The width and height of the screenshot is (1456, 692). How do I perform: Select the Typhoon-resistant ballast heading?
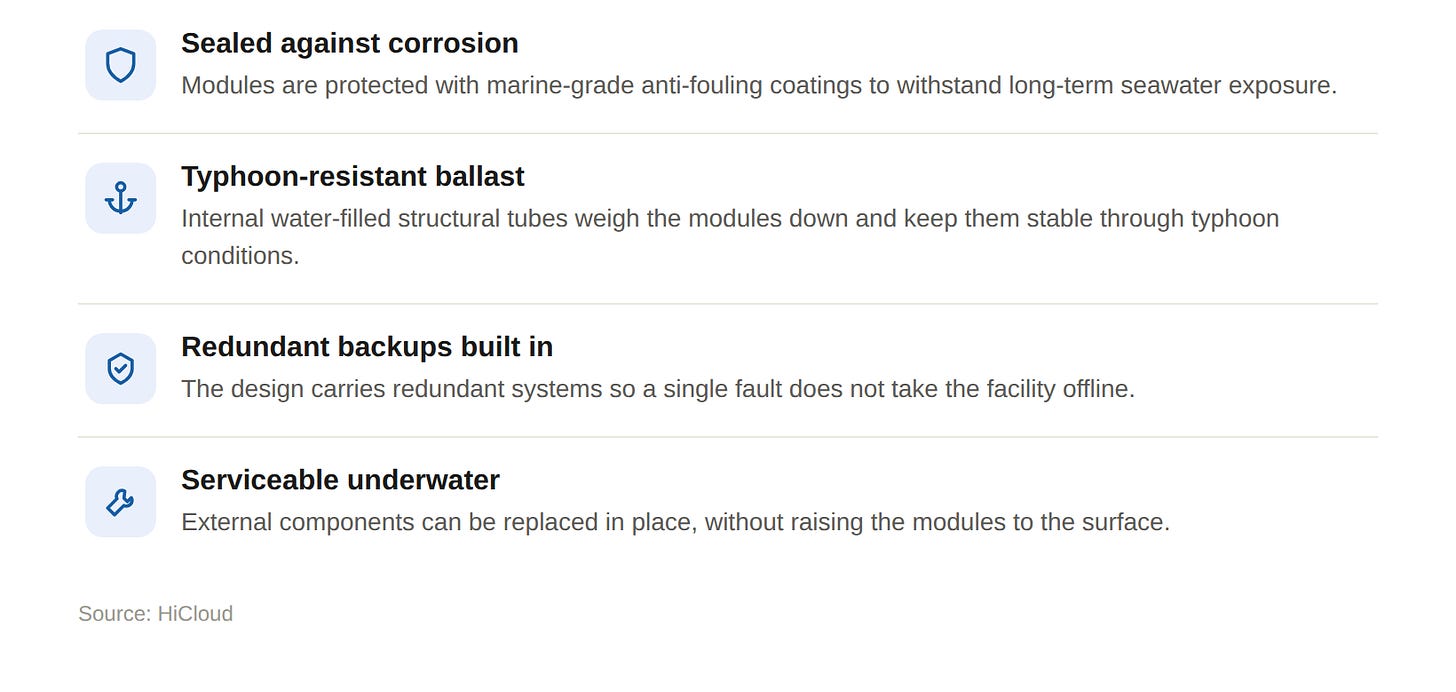pyautogui.click(x=353, y=176)
